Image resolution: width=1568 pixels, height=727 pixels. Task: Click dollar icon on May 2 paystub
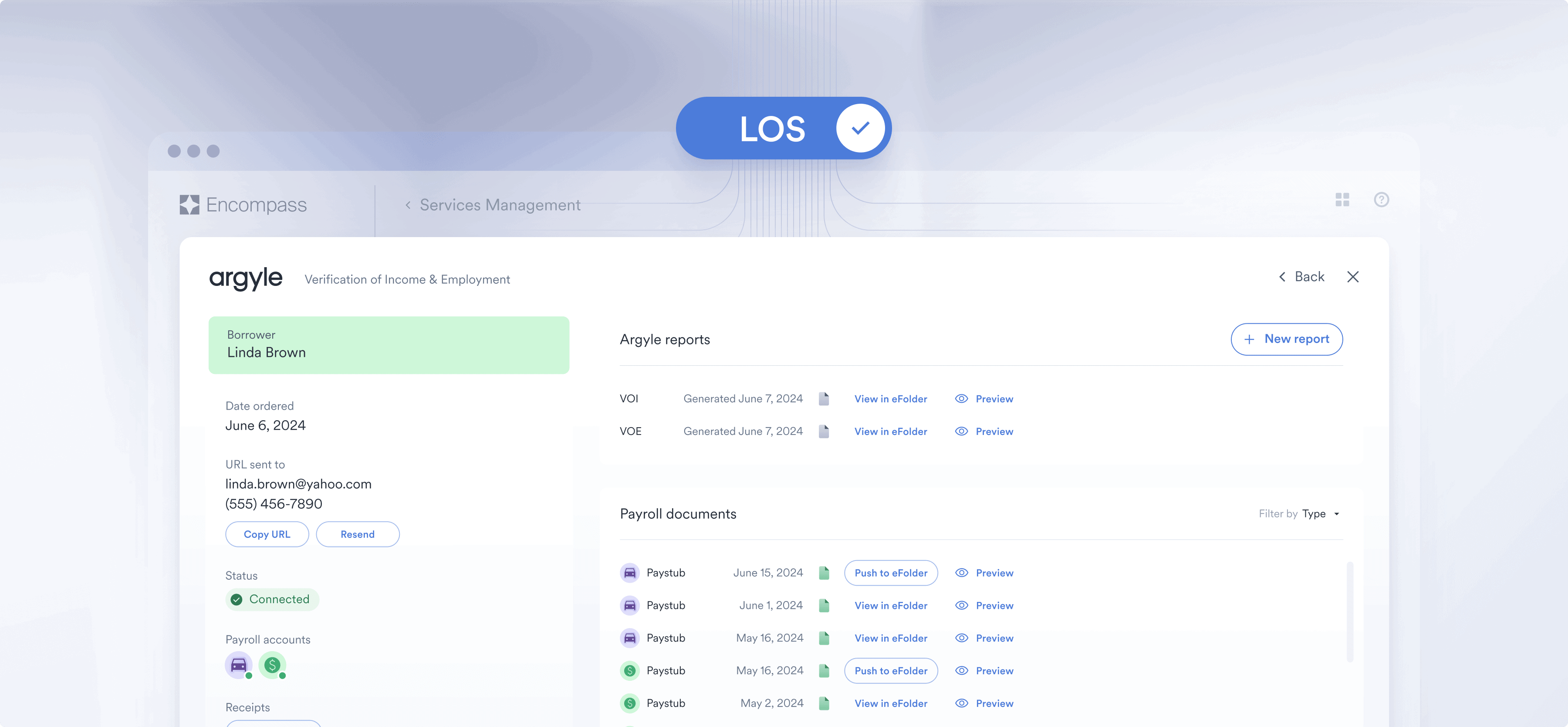[x=629, y=703]
